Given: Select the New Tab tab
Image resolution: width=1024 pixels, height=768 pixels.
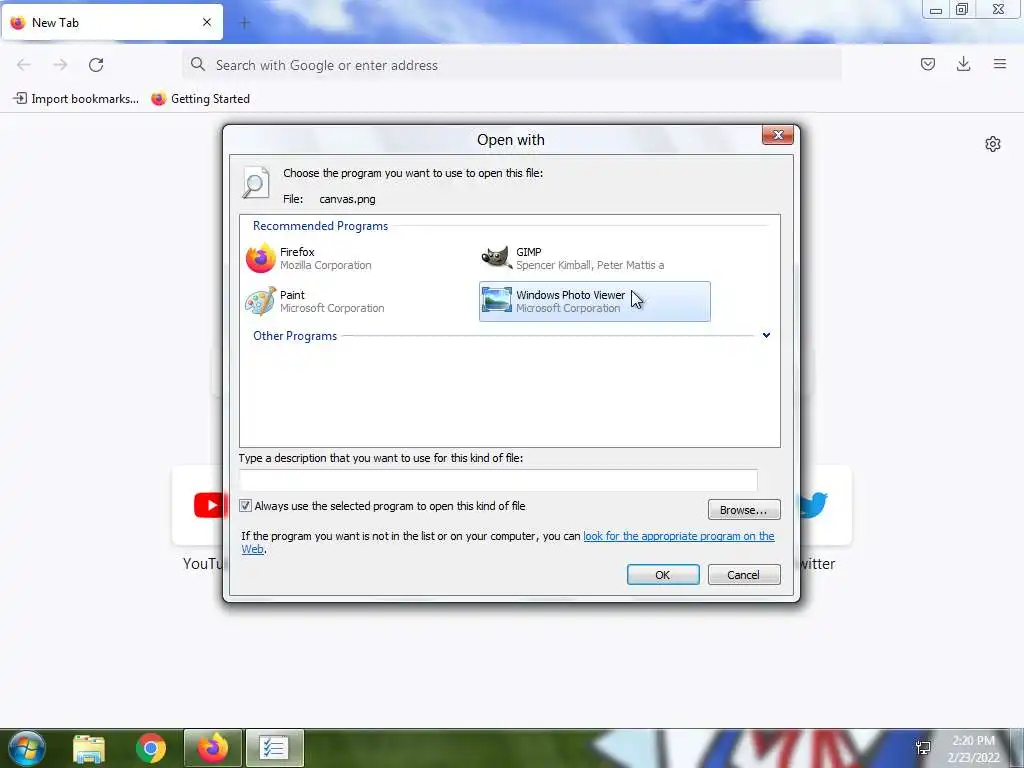Looking at the screenshot, I should 112,22.
